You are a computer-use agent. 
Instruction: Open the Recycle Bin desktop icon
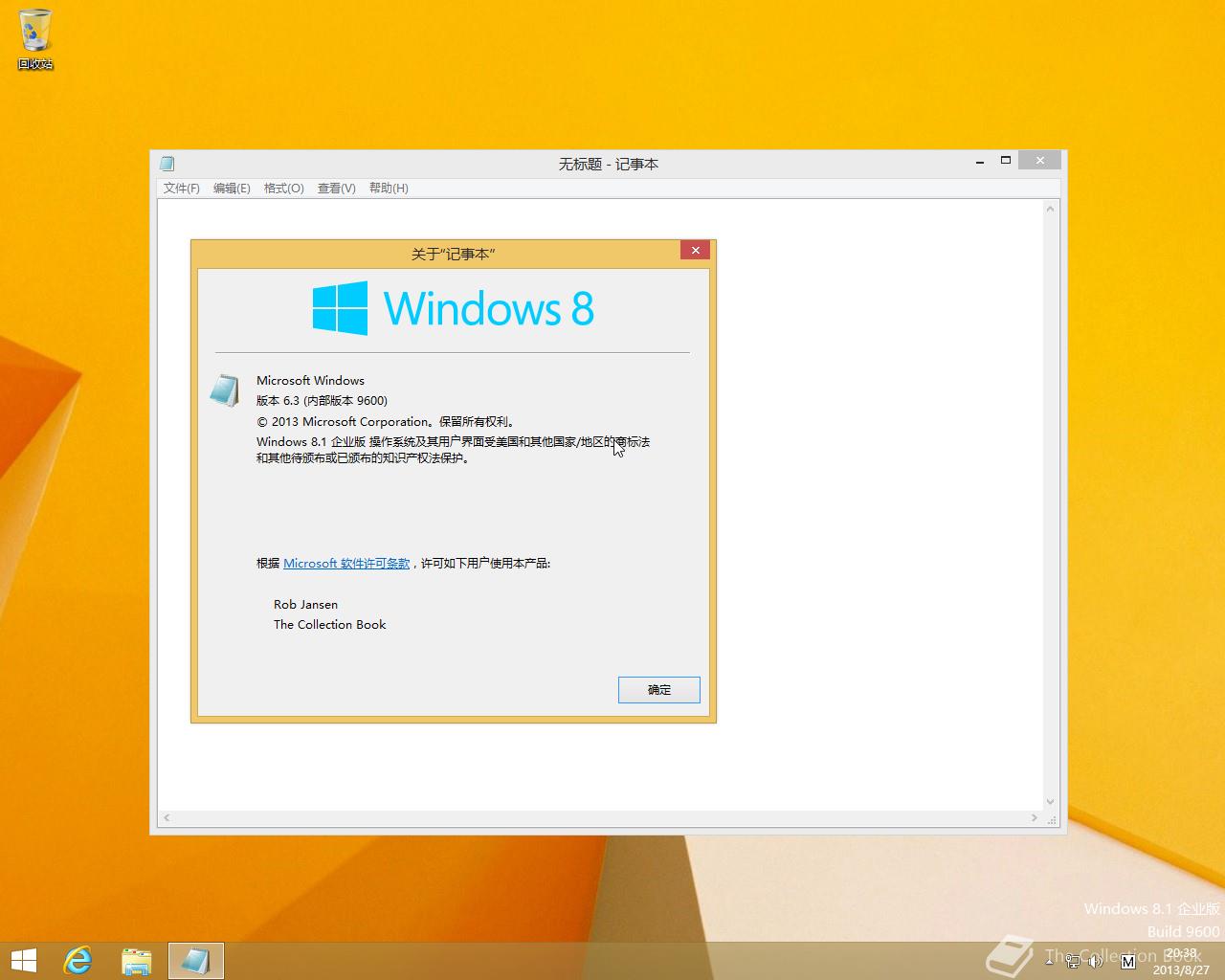pos(35,39)
